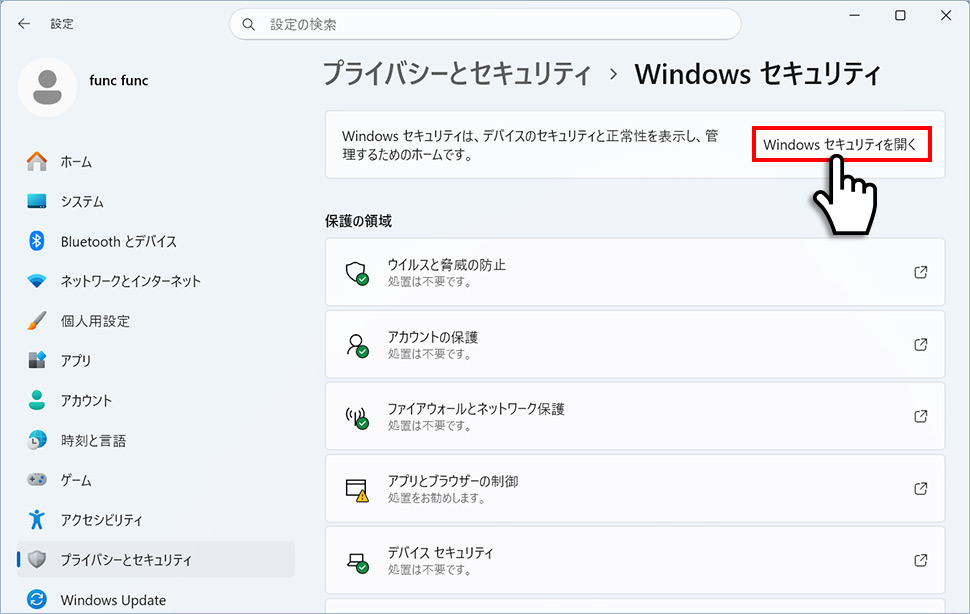Viewport: 970px width, 614px height.
Task: Click the app browser control warning icon
Action: click(x=357, y=490)
